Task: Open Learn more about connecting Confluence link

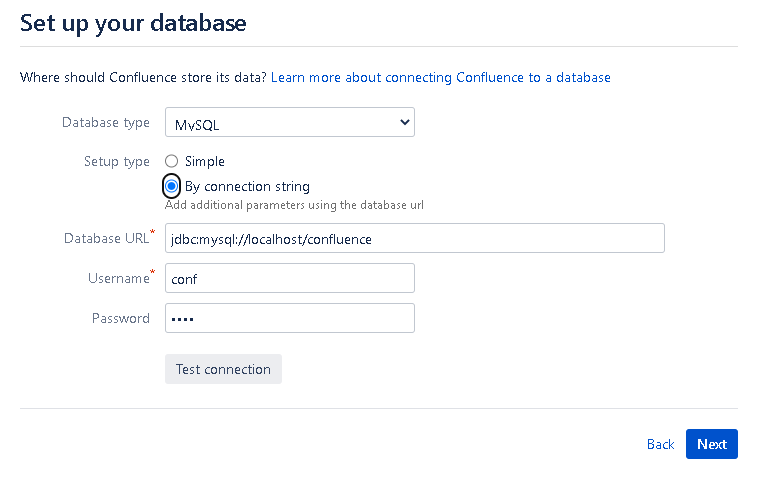Action: (x=440, y=78)
